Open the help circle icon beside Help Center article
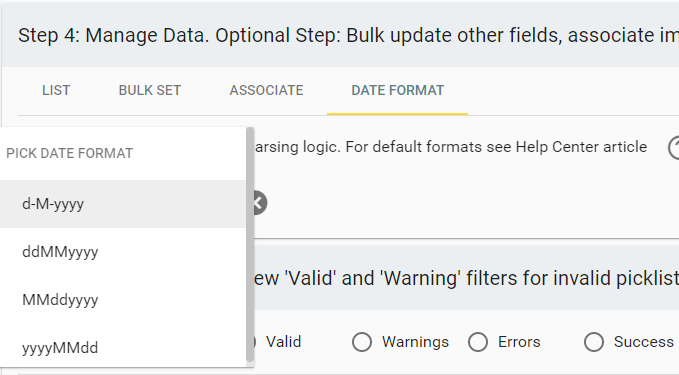The height and width of the screenshot is (375, 679). click(x=674, y=148)
